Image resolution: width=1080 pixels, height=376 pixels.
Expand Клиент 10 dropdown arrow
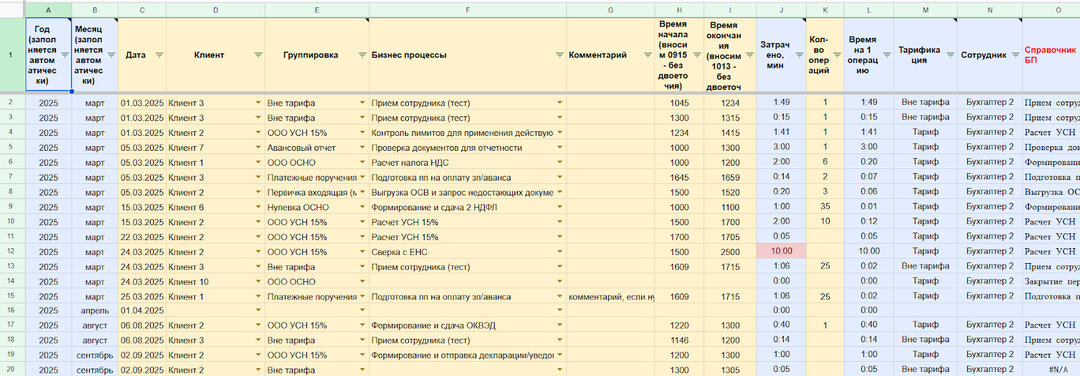pos(258,281)
